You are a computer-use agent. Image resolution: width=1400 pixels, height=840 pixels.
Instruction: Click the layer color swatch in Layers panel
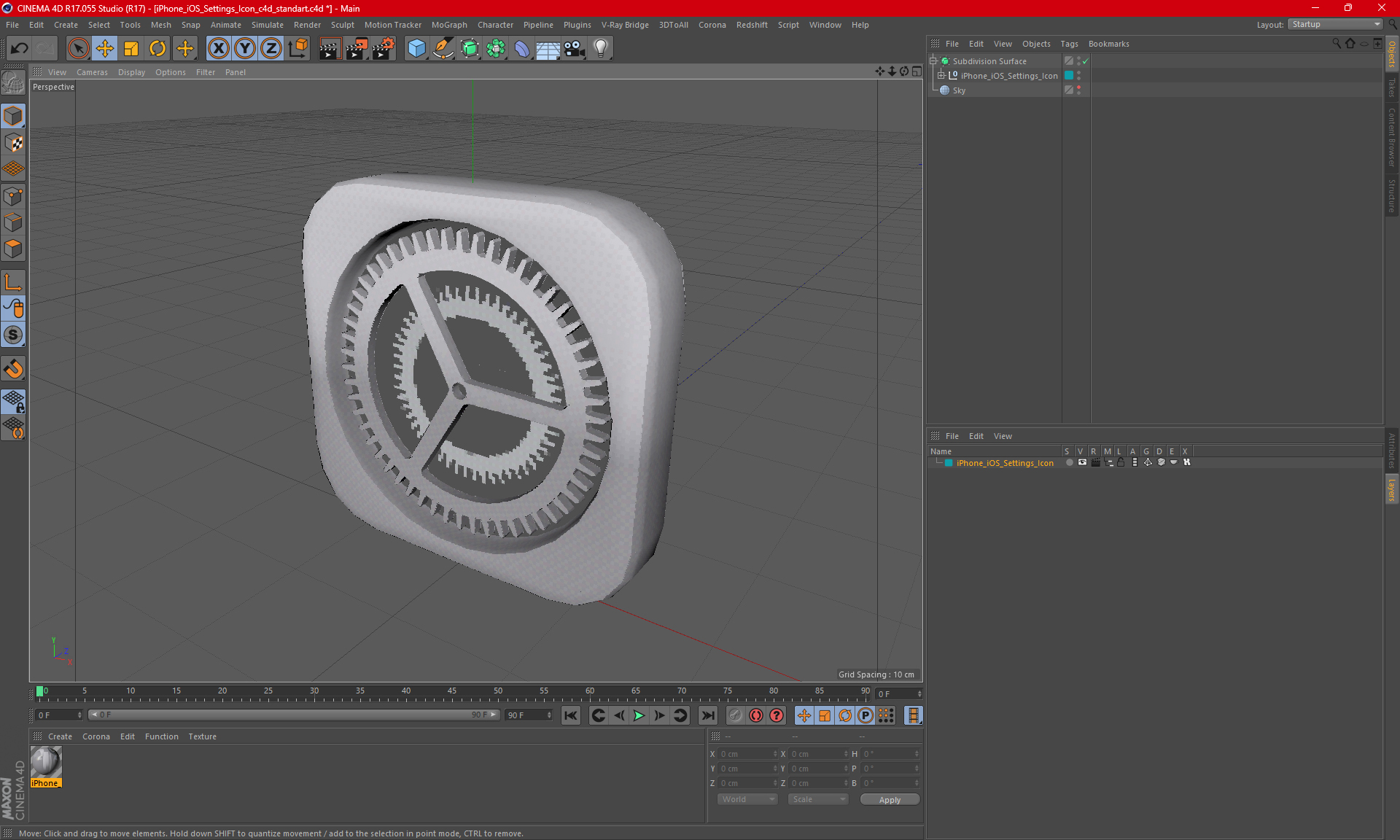pos(949,463)
